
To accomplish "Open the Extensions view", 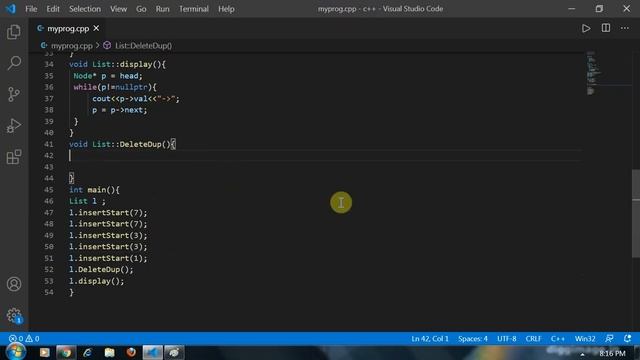I will click(x=14, y=157).
